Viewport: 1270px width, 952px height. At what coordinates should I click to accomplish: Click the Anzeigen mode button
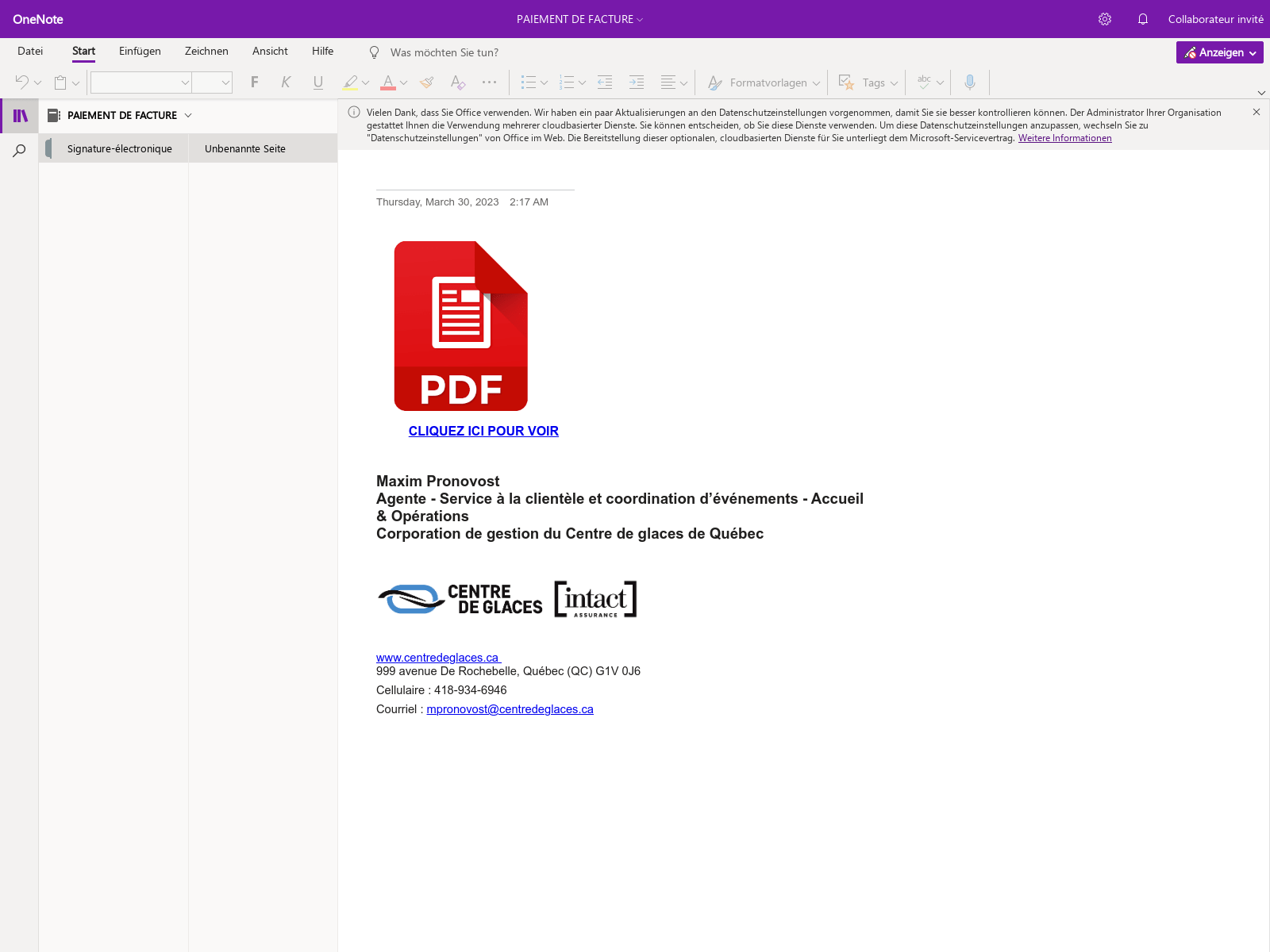[x=1219, y=52]
